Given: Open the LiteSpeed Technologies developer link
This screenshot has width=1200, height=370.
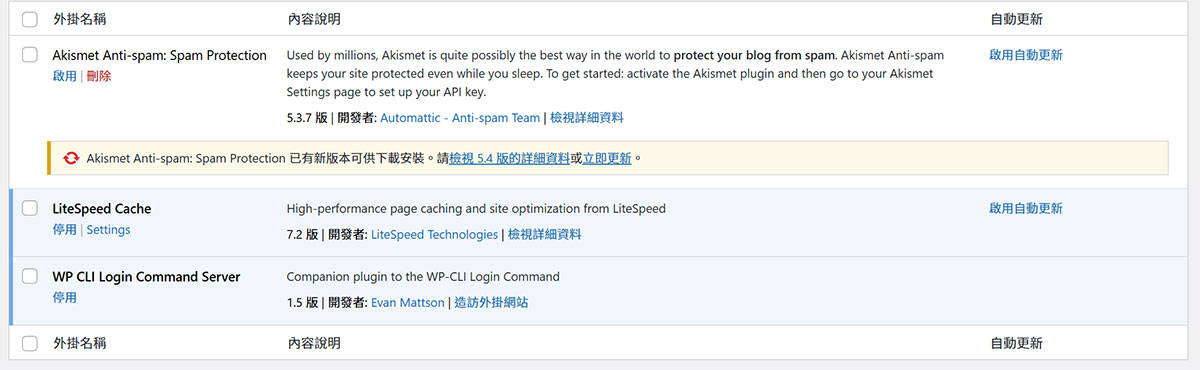Looking at the screenshot, I should (434, 234).
